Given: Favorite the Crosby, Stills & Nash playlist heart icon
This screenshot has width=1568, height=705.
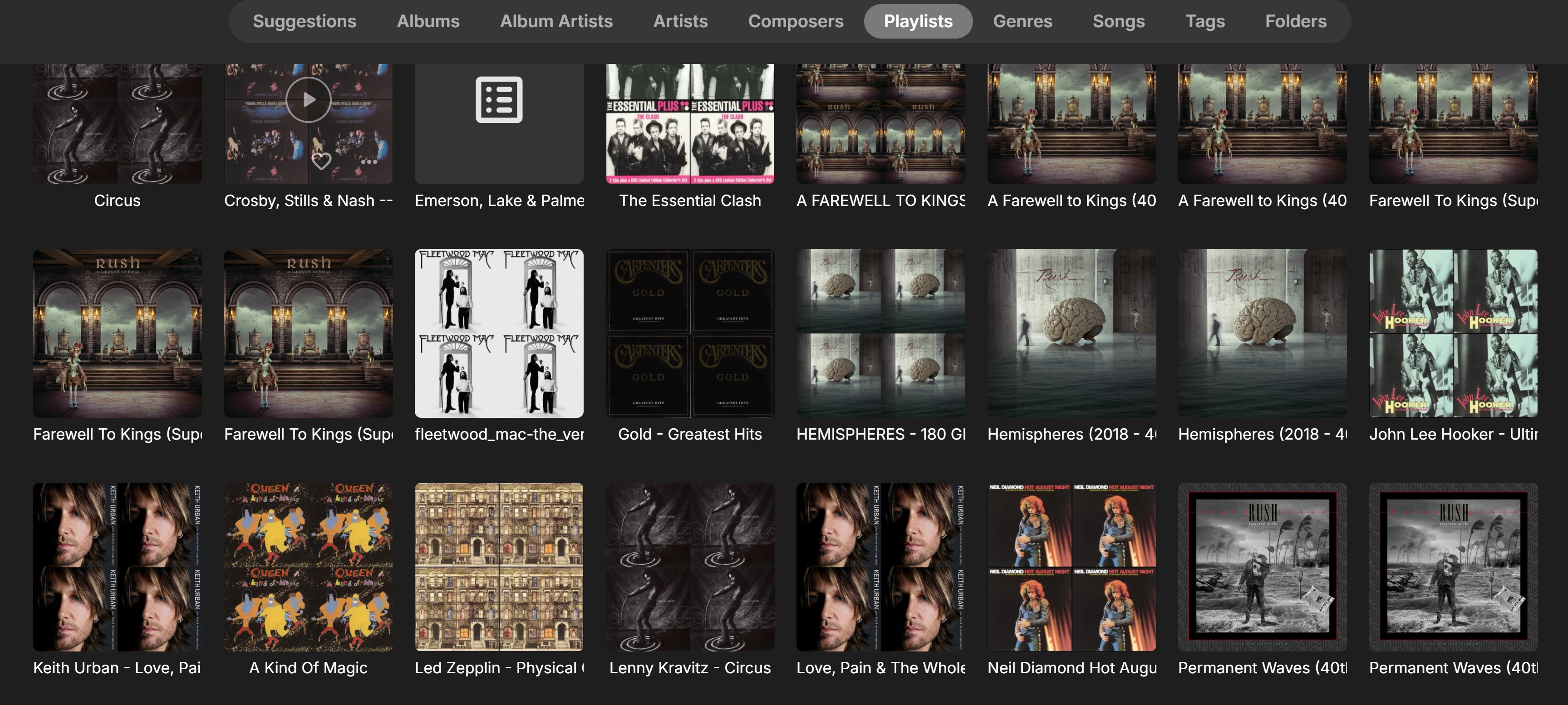Looking at the screenshot, I should (x=321, y=161).
